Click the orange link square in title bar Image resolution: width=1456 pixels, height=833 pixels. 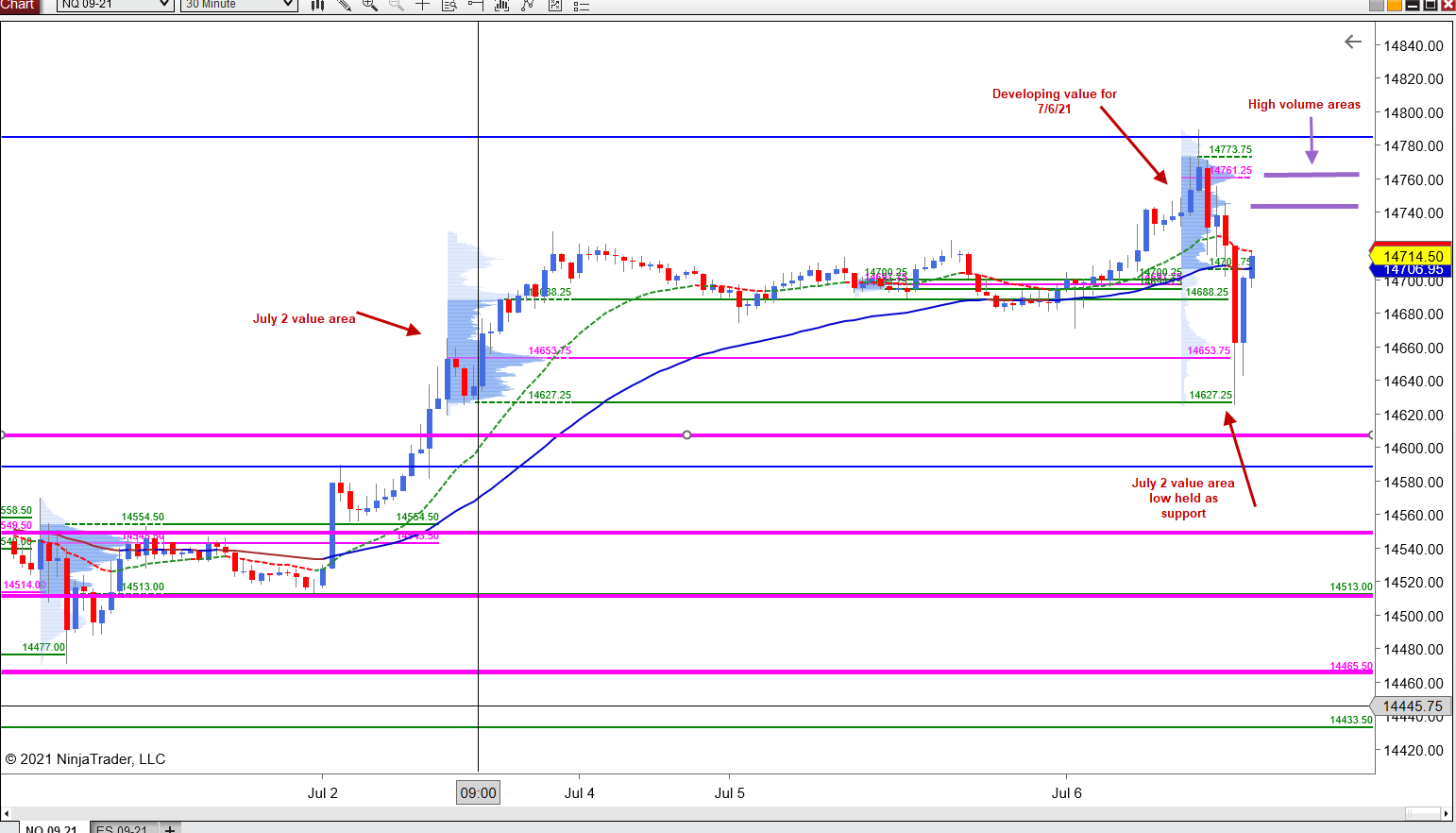pyautogui.click(x=1395, y=5)
